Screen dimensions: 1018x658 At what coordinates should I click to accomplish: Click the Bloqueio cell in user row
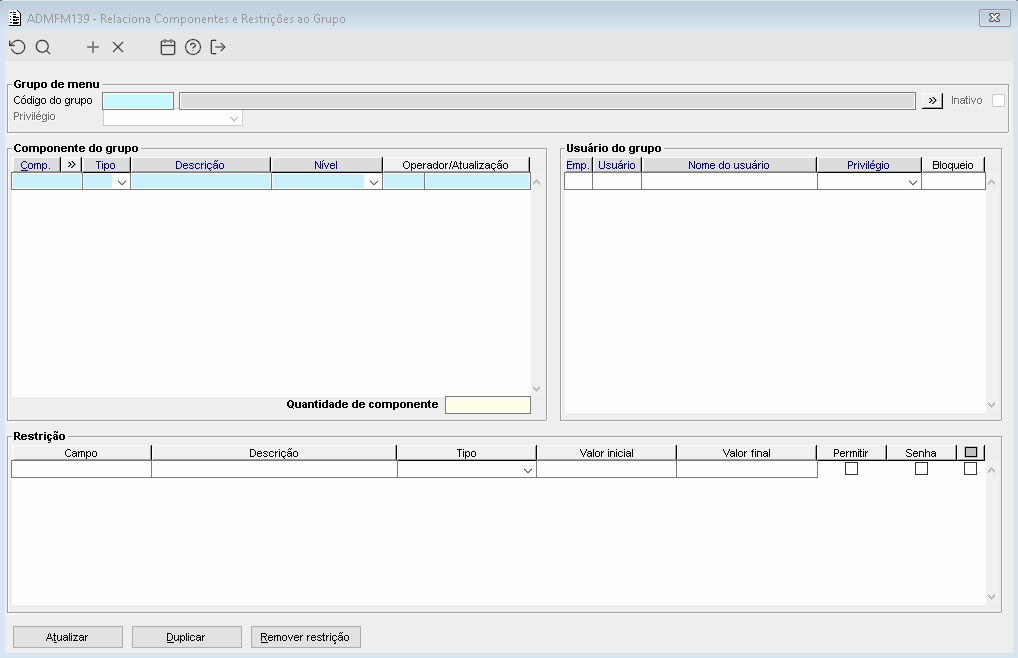[x=953, y=182]
